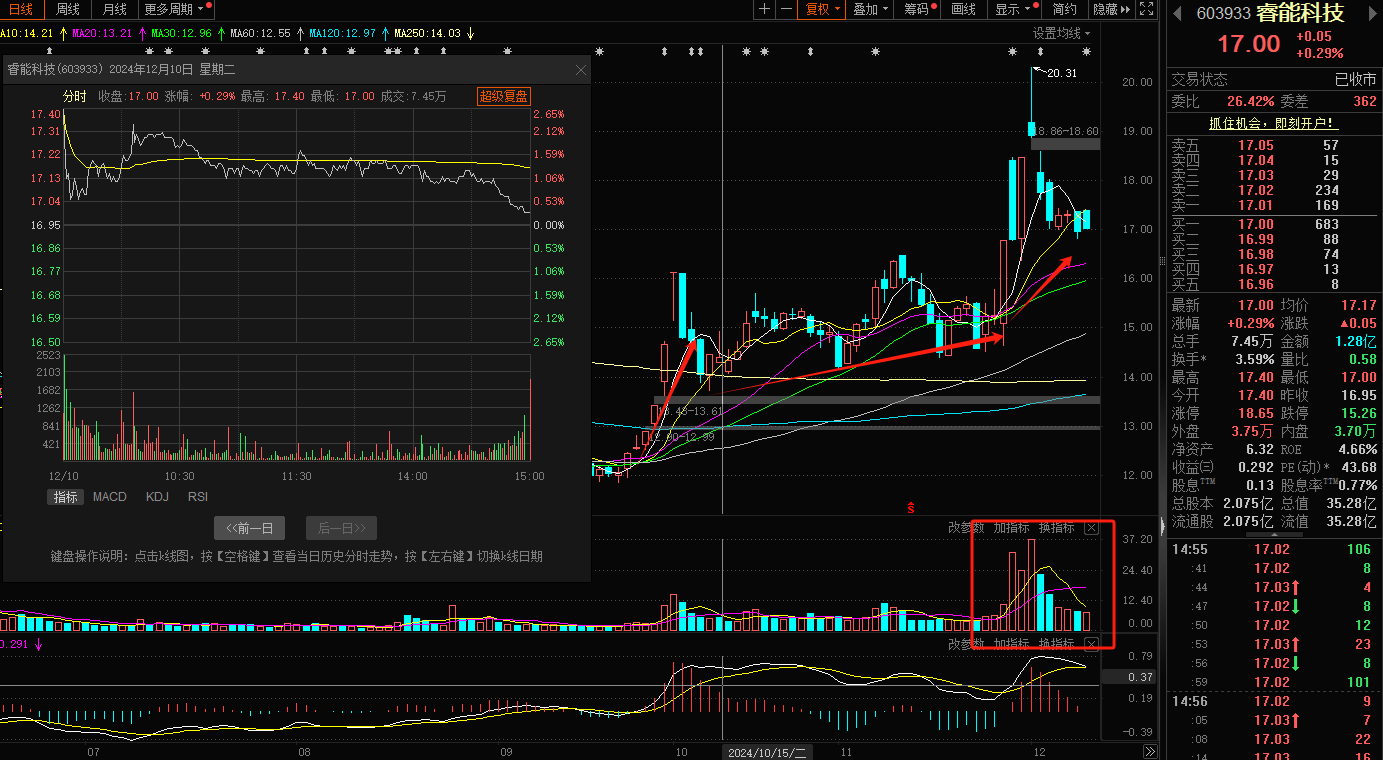Click the 量比 0.58 value
The image size is (1383, 760).
point(1362,359)
